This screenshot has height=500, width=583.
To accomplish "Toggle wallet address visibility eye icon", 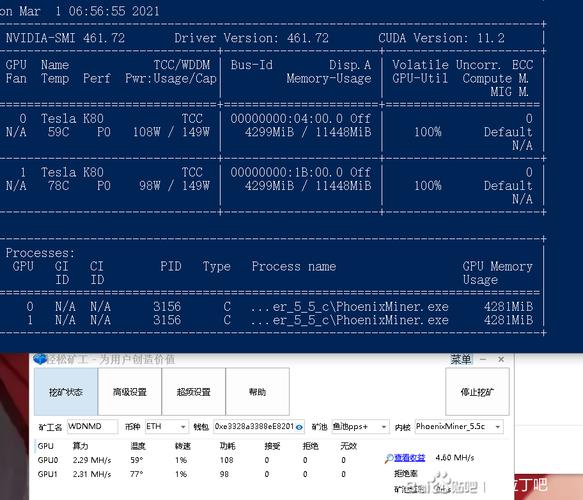I will click(299, 427).
